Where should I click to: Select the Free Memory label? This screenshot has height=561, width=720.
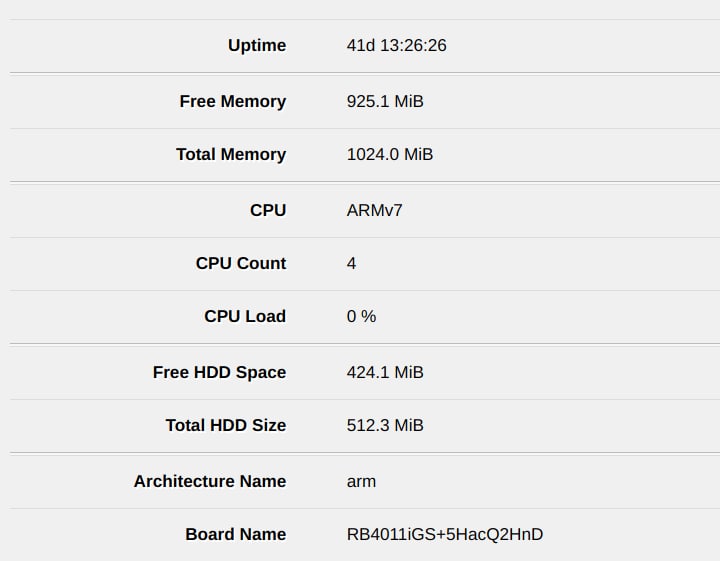click(x=232, y=101)
